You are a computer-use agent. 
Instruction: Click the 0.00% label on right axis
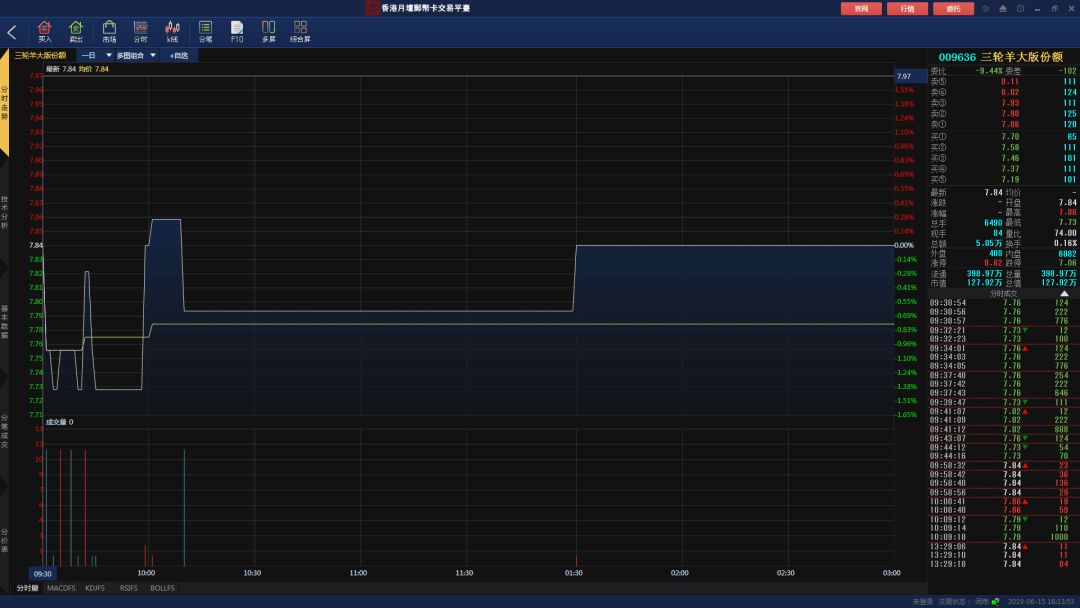pyautogui.click(x=904, y=245)
